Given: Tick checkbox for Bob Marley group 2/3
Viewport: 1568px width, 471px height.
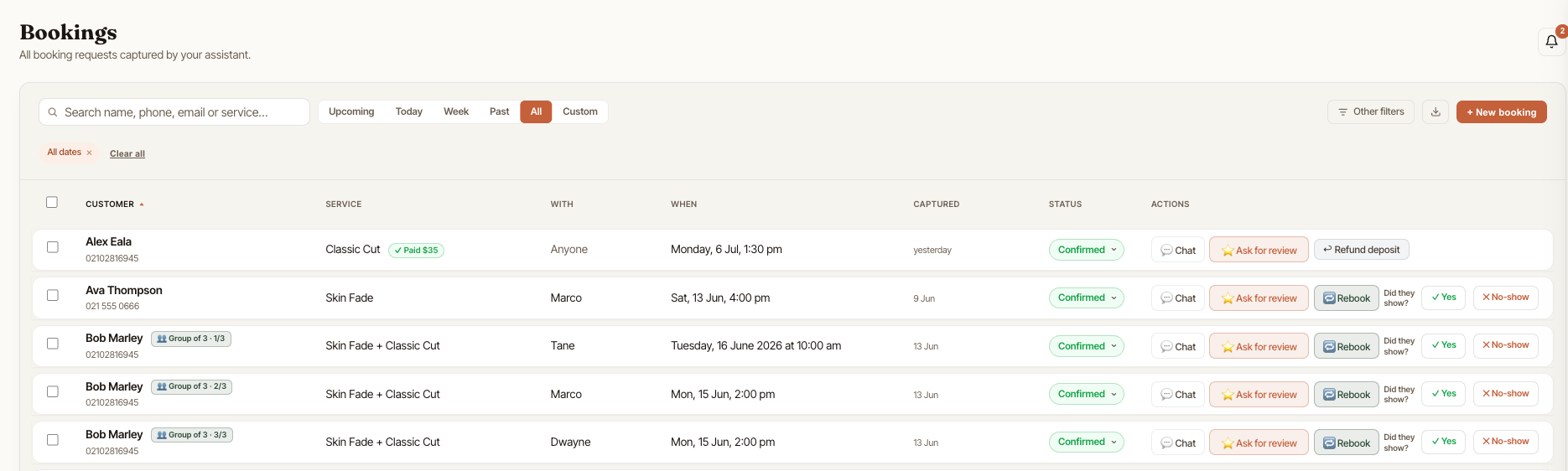Looking at the screenshot, I should pyautogui.click(x=53, y=391).
